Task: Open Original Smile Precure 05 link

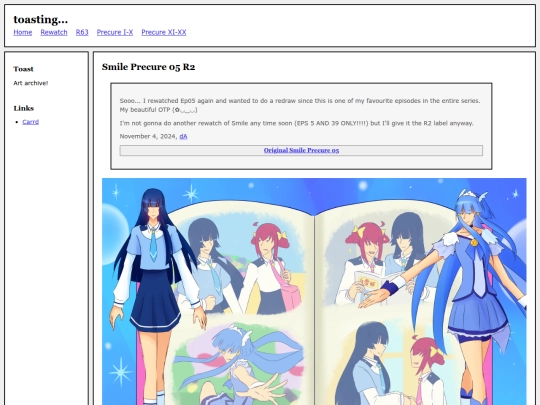Action: coord(301,150)
